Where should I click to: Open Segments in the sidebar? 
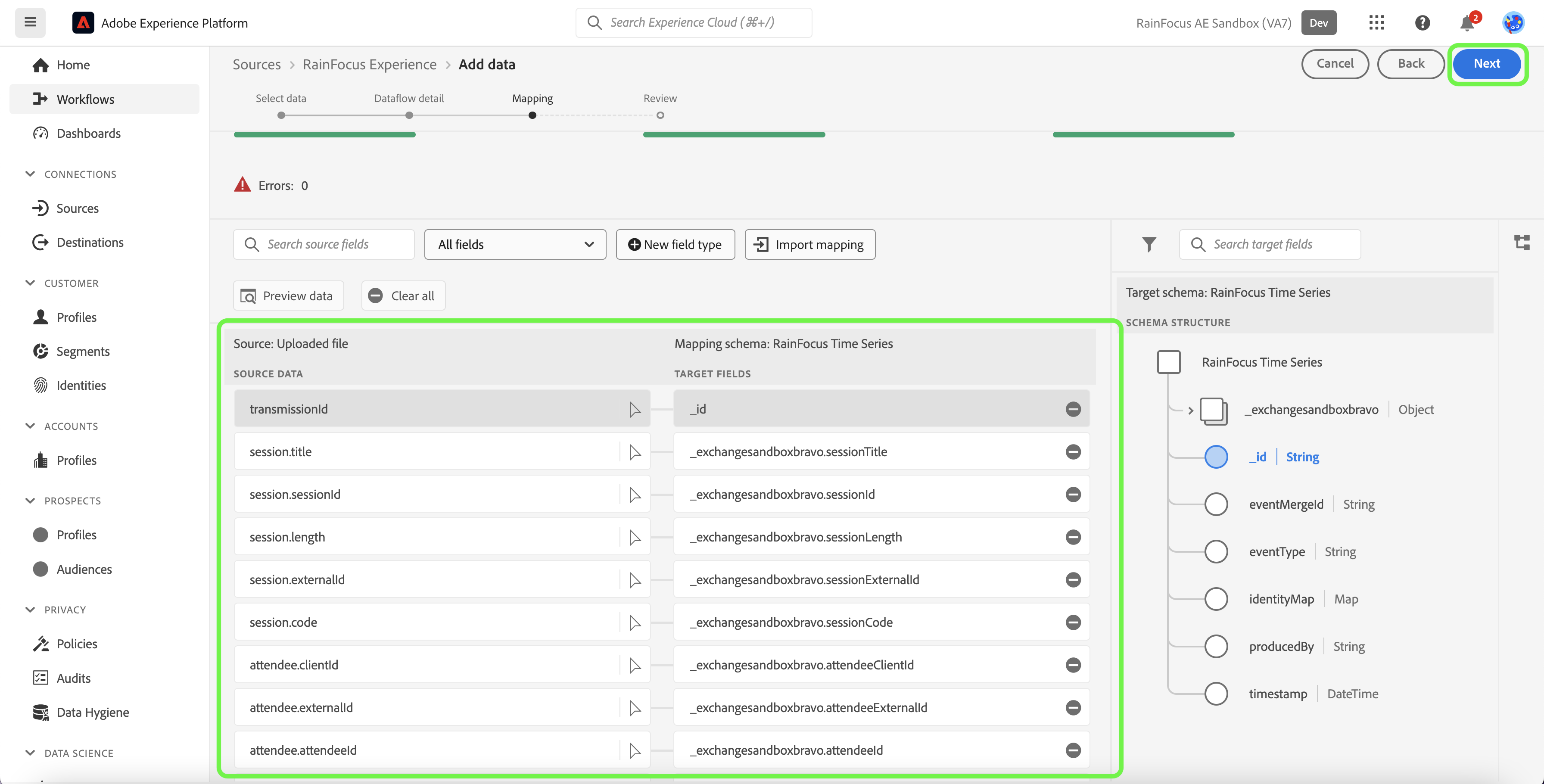[83, 351]
